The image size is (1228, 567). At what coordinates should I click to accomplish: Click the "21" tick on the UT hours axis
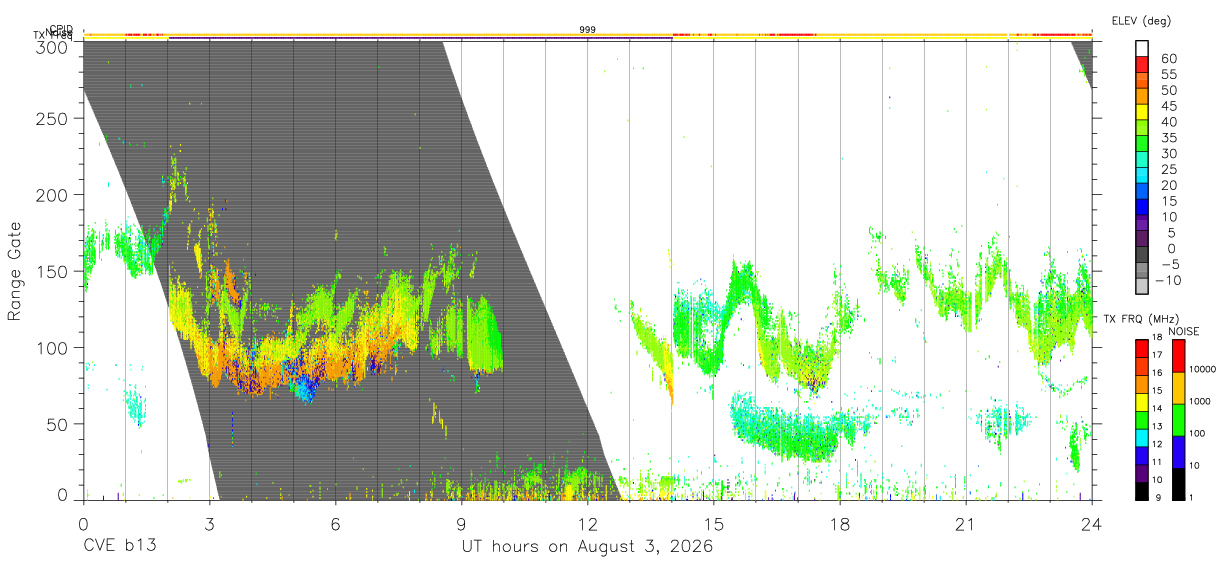965,524
